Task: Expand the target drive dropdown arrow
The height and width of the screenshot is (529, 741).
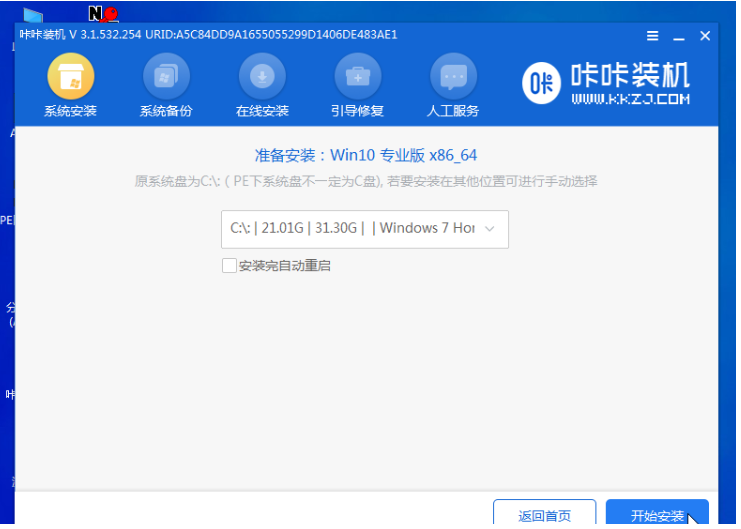Action: (x=490, y=229)
